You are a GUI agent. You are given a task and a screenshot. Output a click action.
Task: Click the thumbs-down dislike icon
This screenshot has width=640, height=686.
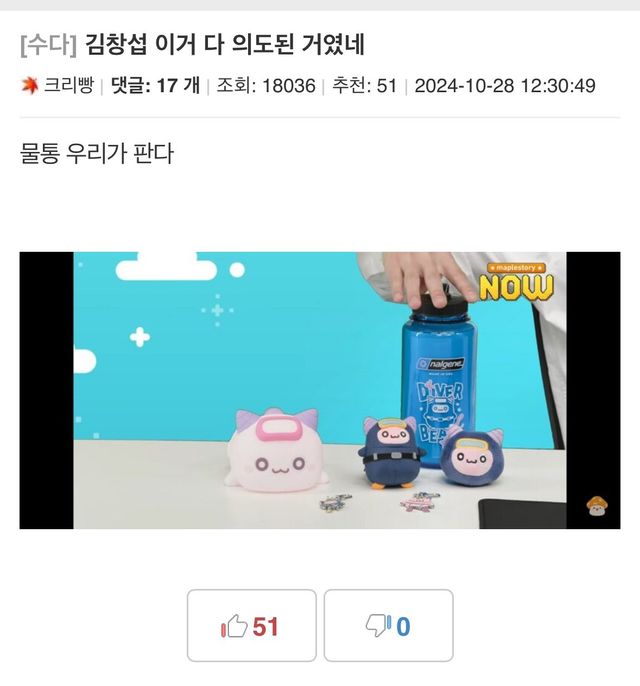point(378,626)
